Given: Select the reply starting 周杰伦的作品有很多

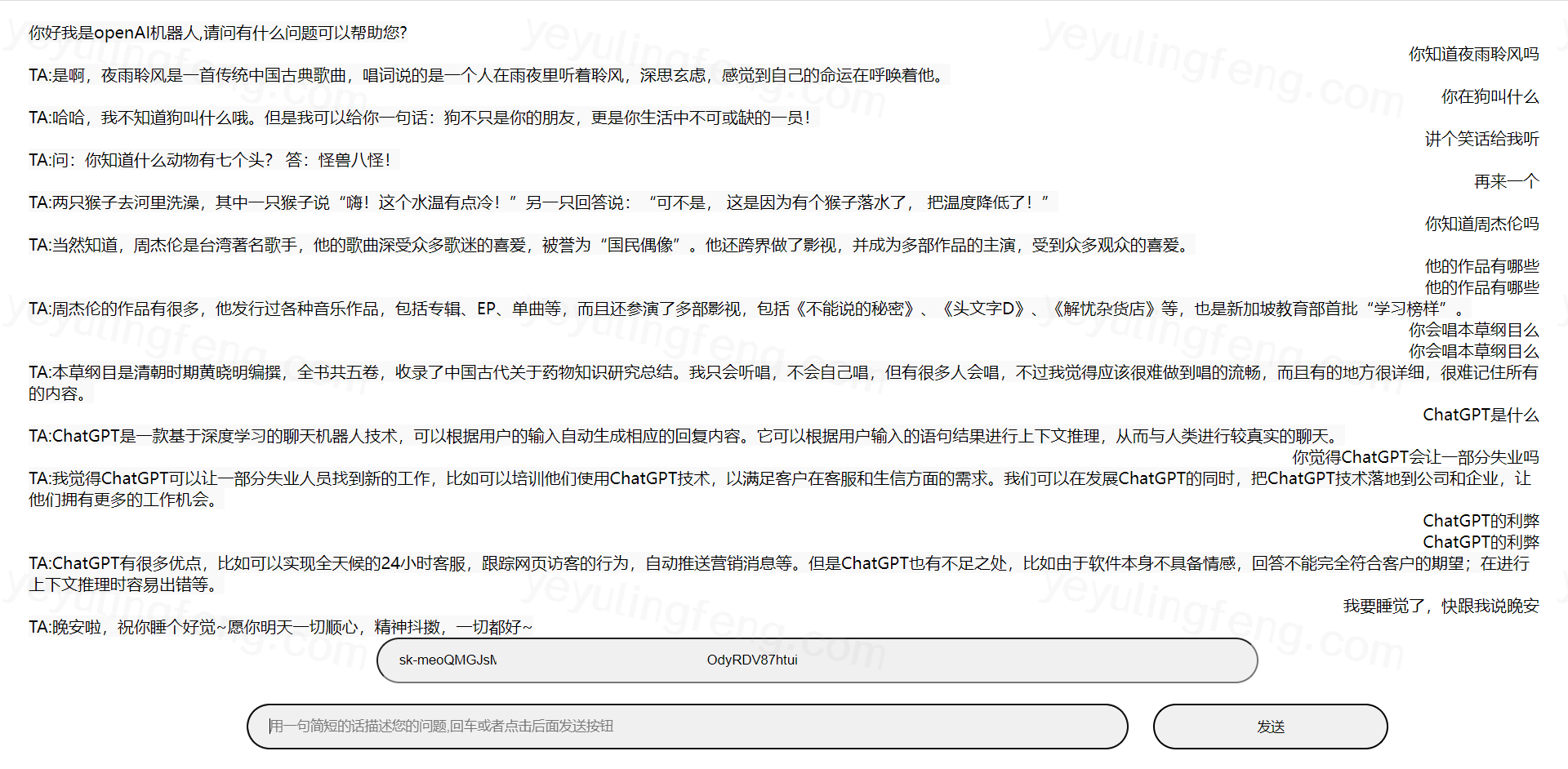Looking at the screenshot, I should [751, 309].
